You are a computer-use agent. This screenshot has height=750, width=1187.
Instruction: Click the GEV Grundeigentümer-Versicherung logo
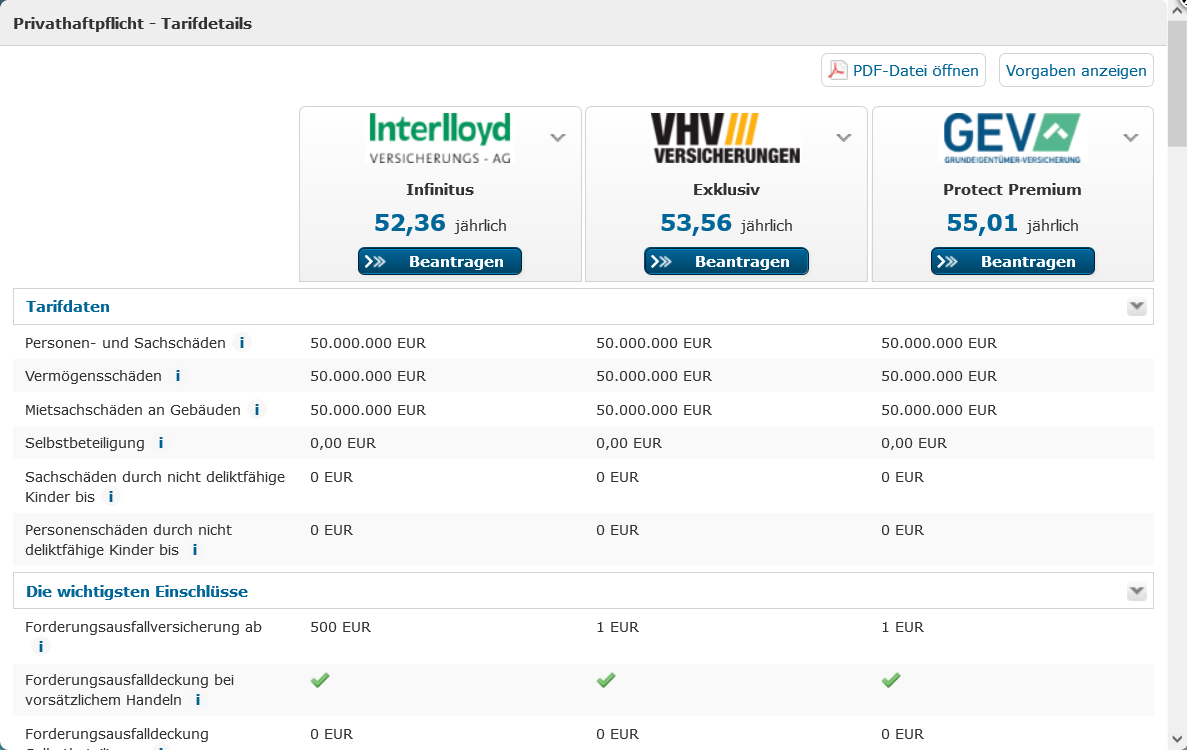[1012, 138]
